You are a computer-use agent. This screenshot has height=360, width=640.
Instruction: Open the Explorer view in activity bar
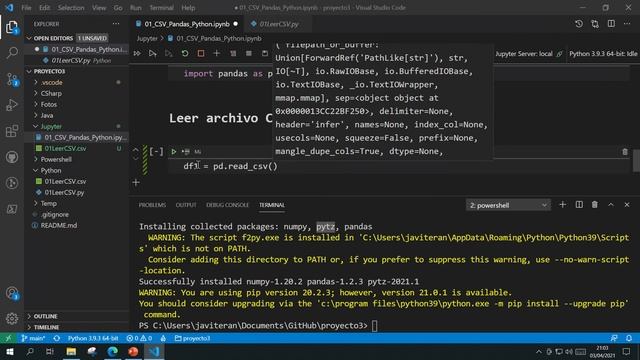[12, 27]
